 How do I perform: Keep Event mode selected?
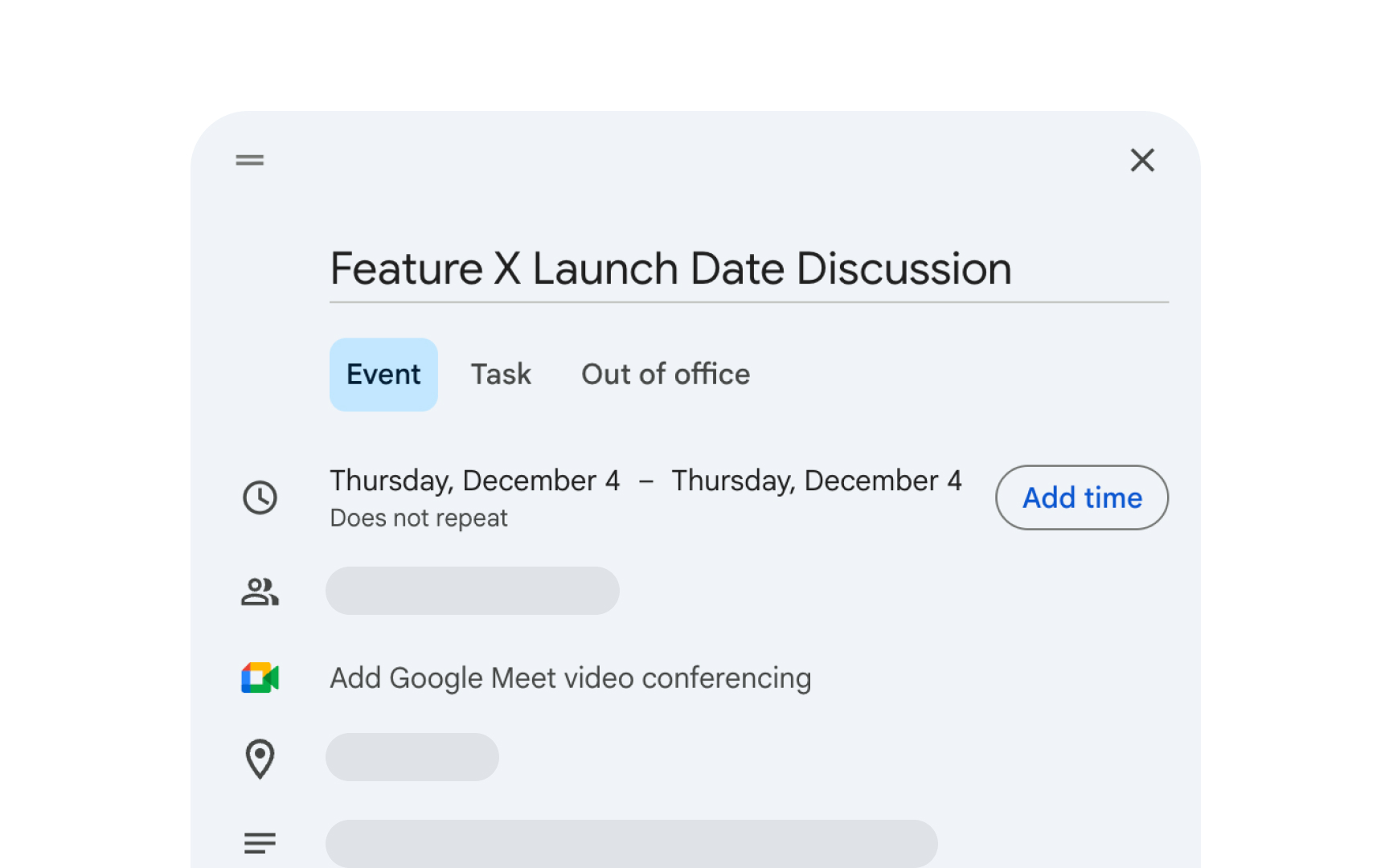click(x=383, y=374)
